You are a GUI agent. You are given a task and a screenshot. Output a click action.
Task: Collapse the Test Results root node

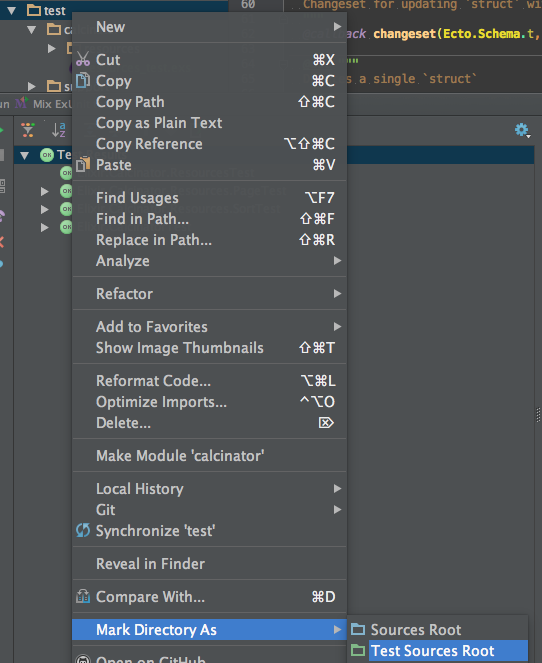coord(25,155)
